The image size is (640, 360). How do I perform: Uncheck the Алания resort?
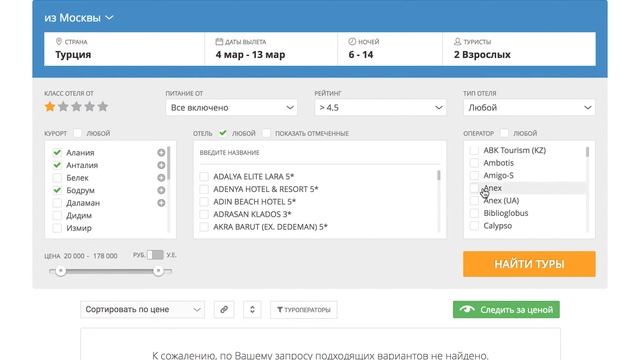[x=57, y=153]
